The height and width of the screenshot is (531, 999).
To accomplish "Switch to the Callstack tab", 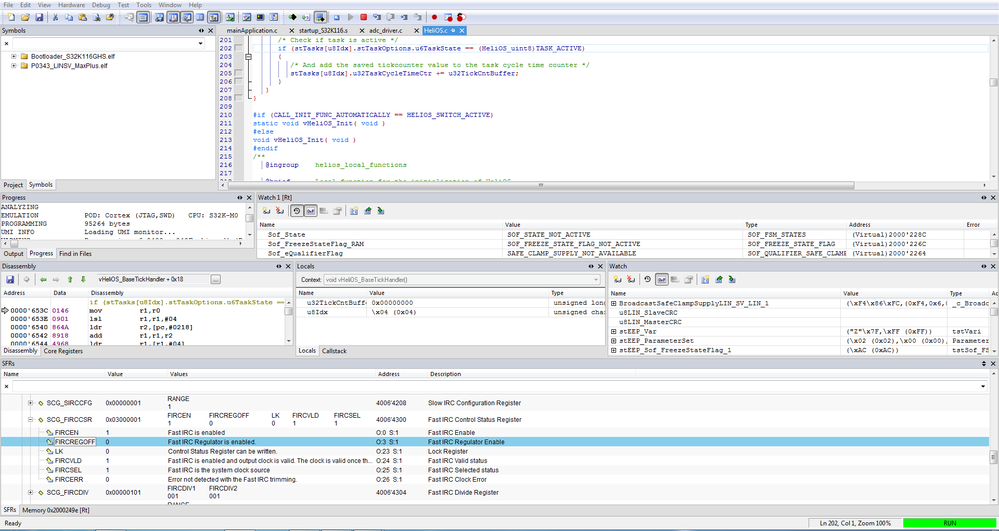I will [334, 351].
